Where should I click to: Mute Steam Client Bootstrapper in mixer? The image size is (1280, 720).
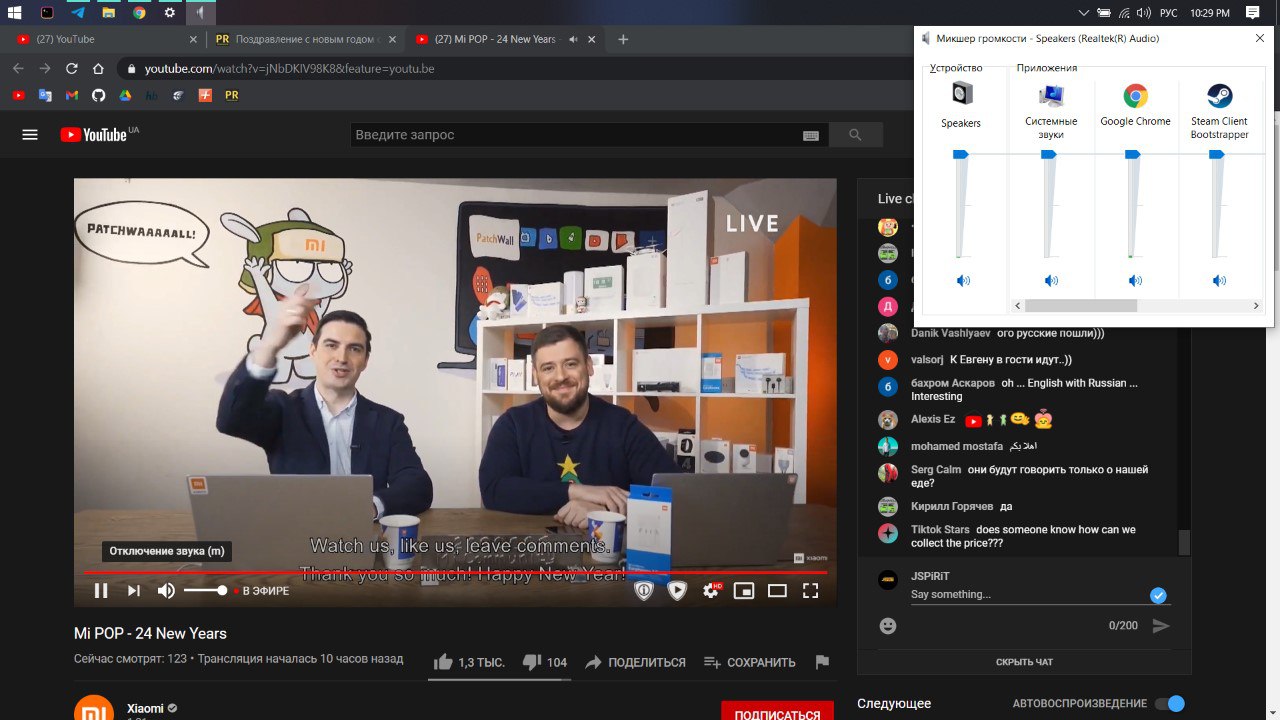1219,281
